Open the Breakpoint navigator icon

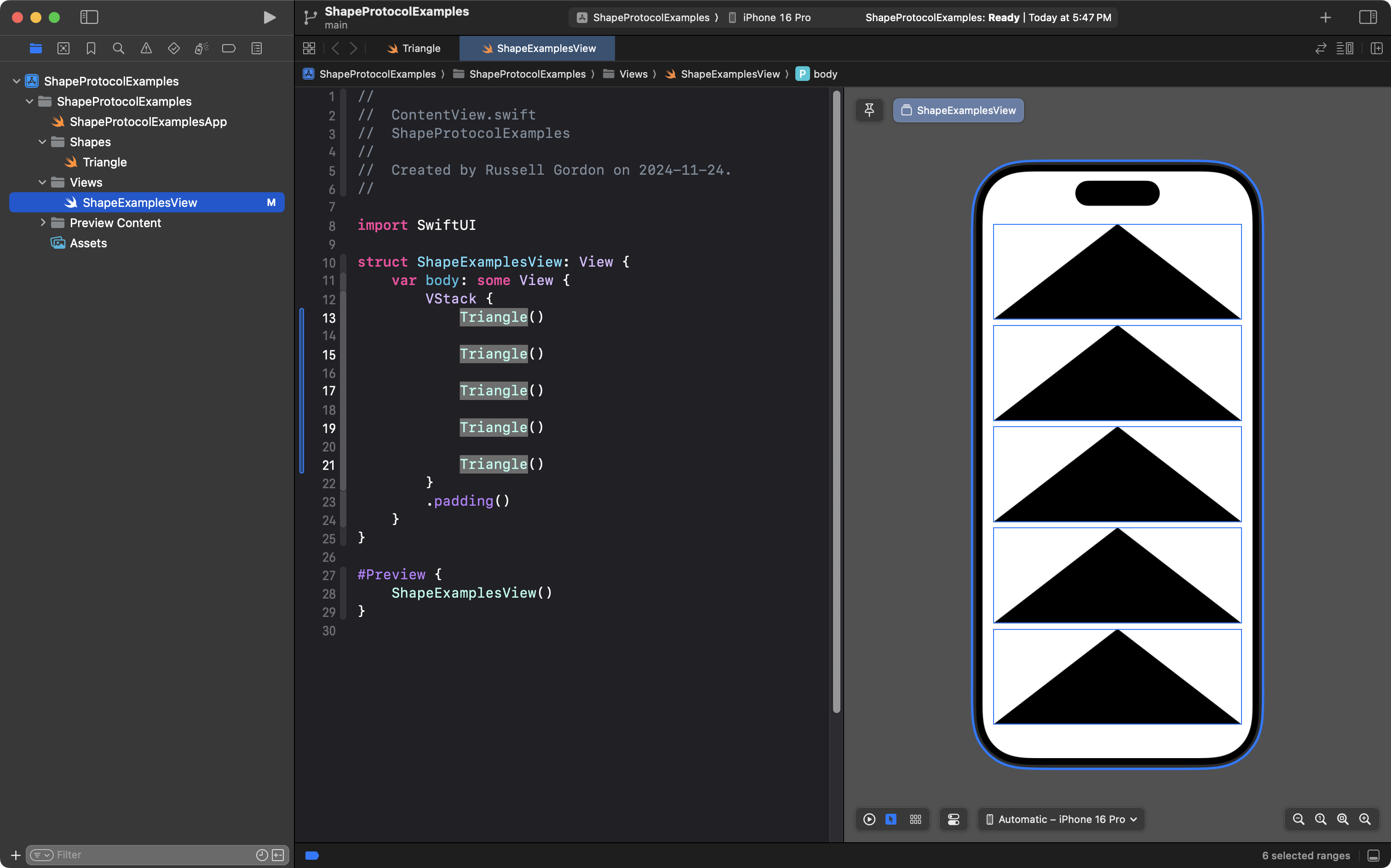pos(229,48)
